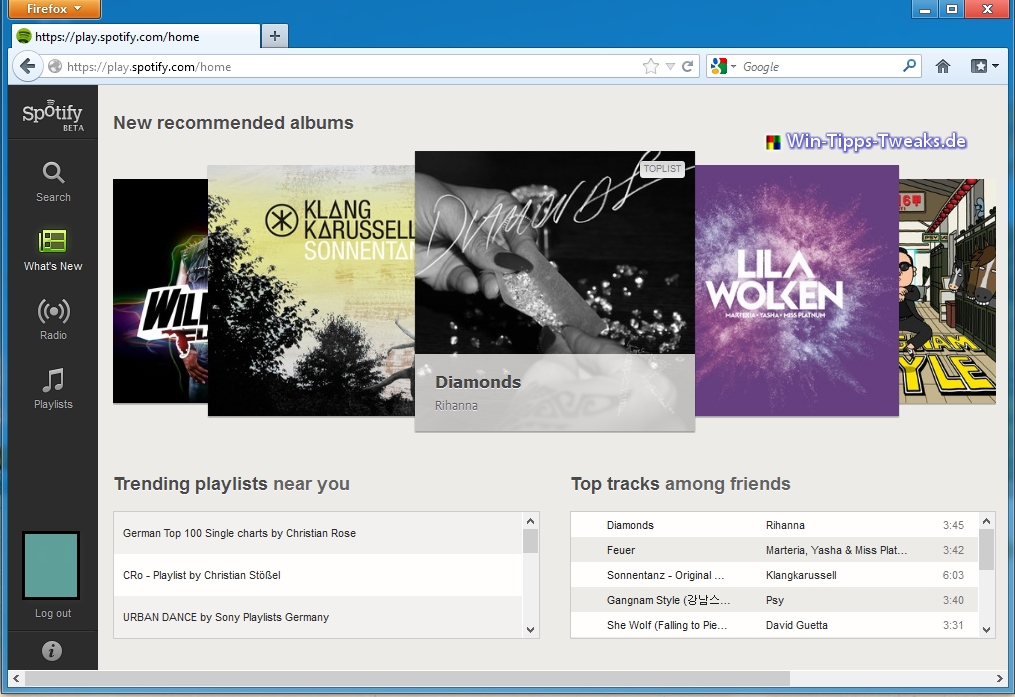The height and width of the screenshot is (697, 1015).
Task: Select the play.spotify.com browser tab
Action: point(136,36)
